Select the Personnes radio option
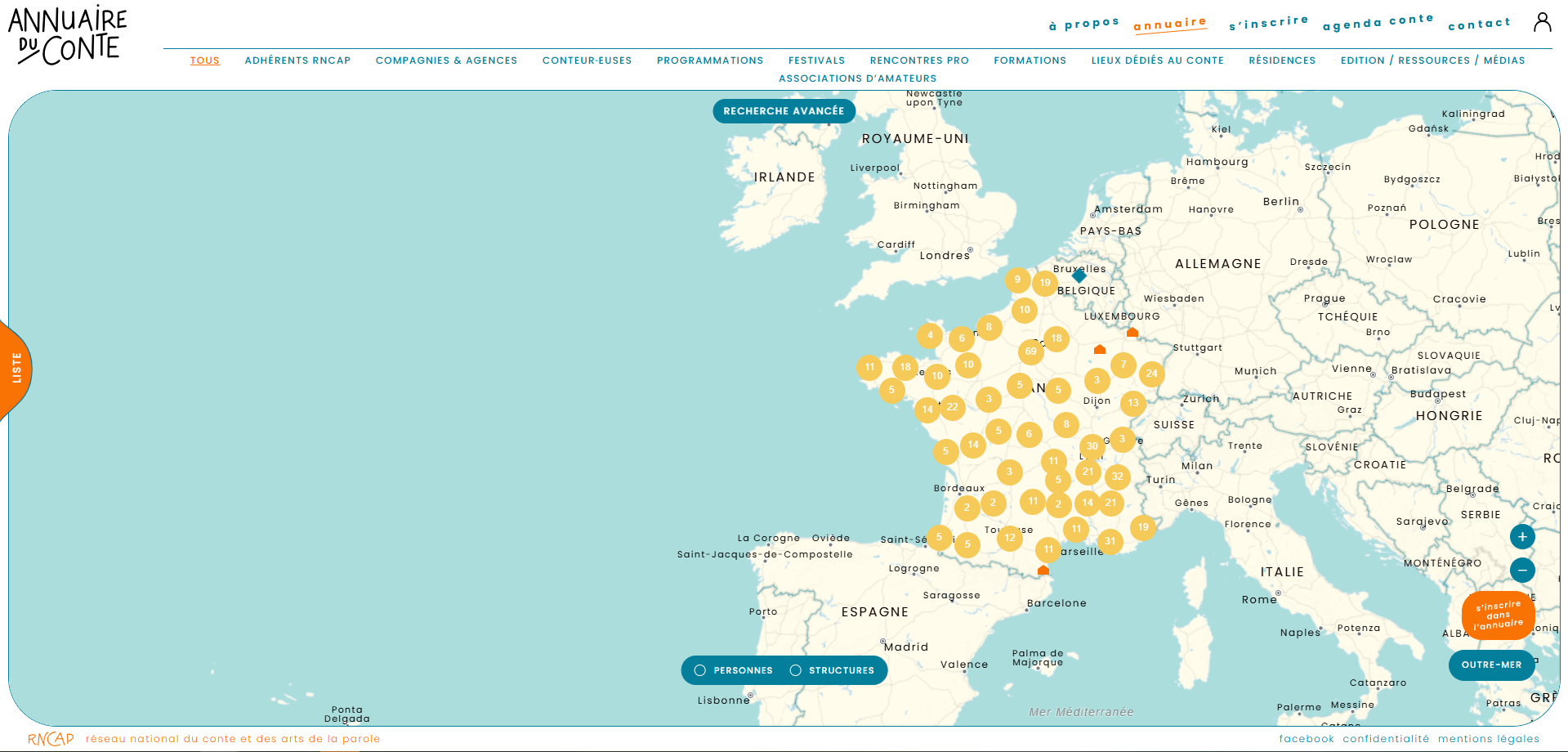This screenshot has height=752, width=1568. 700,670
